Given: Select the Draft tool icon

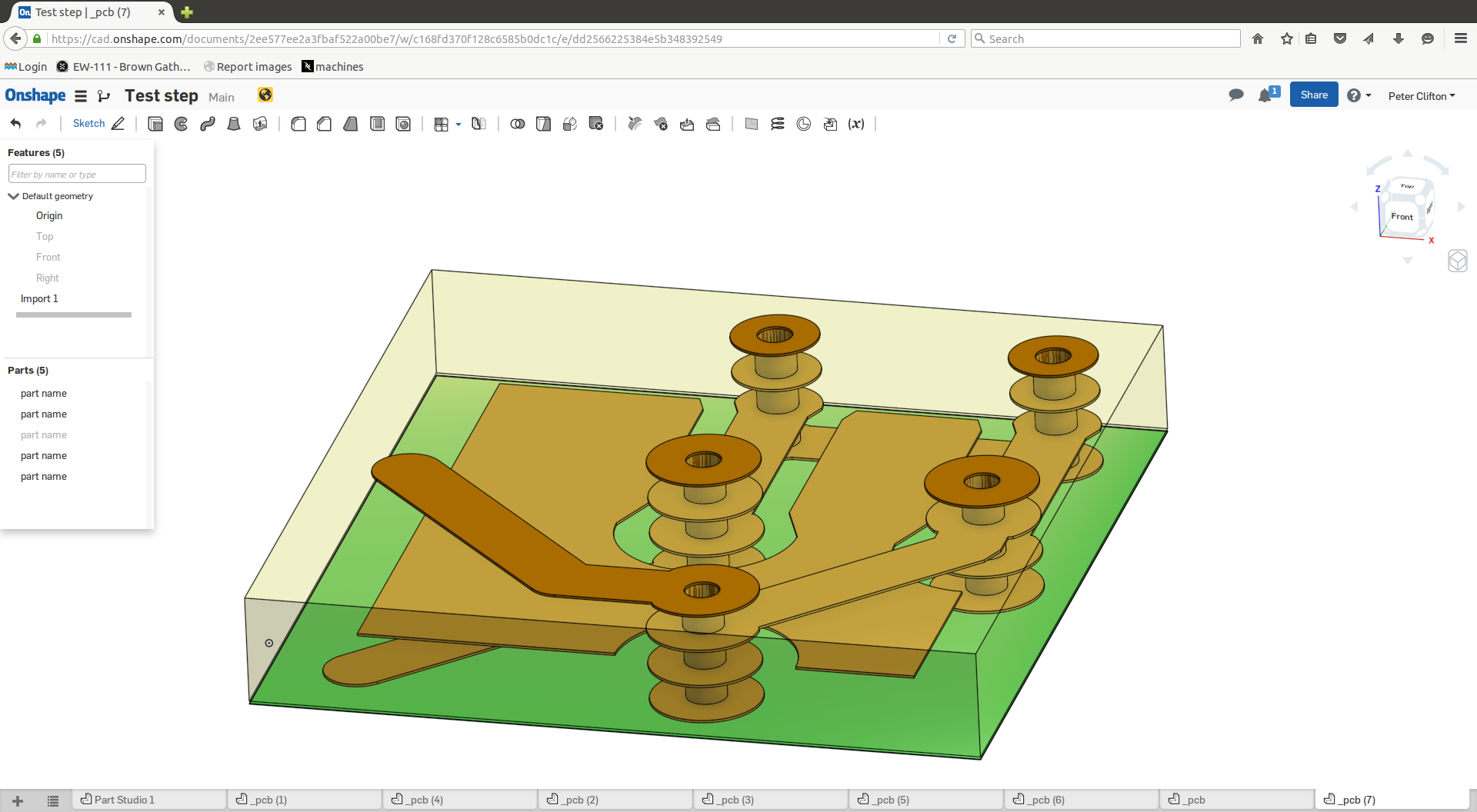Looking at the screenshot, I should point(351,124).
